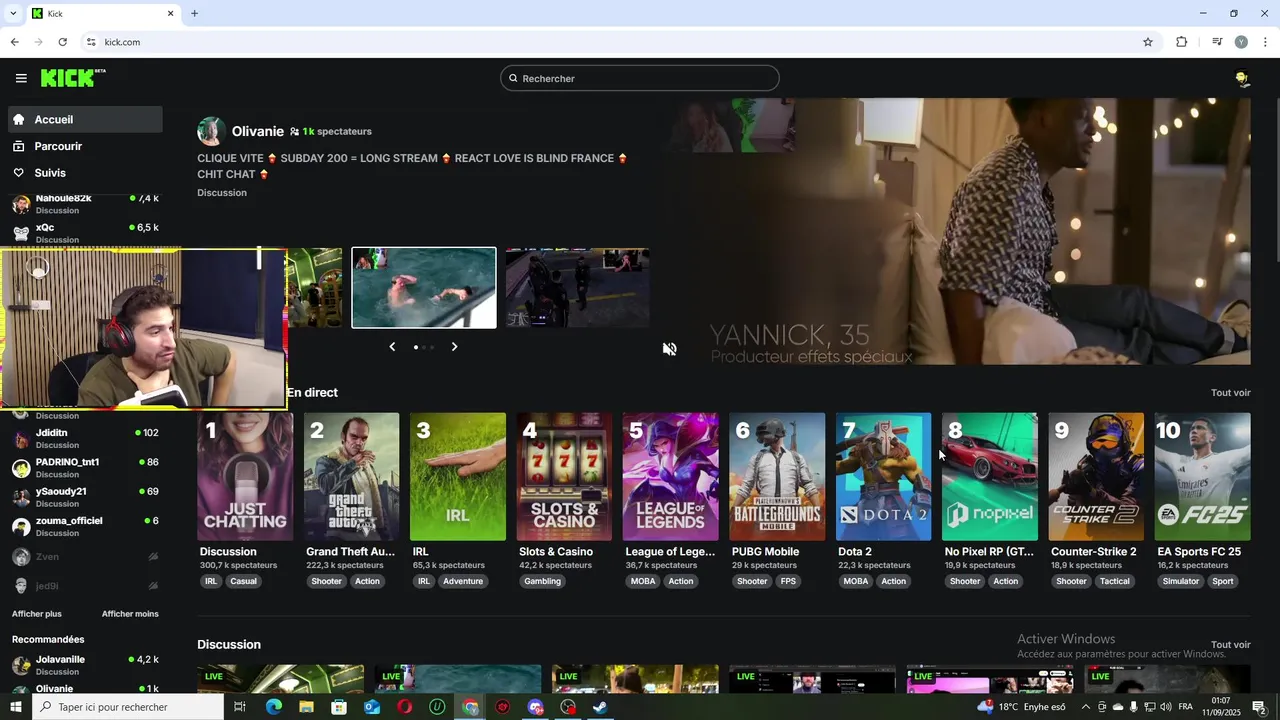Open the Kick hamburger sidebar menu

point(21,78)
